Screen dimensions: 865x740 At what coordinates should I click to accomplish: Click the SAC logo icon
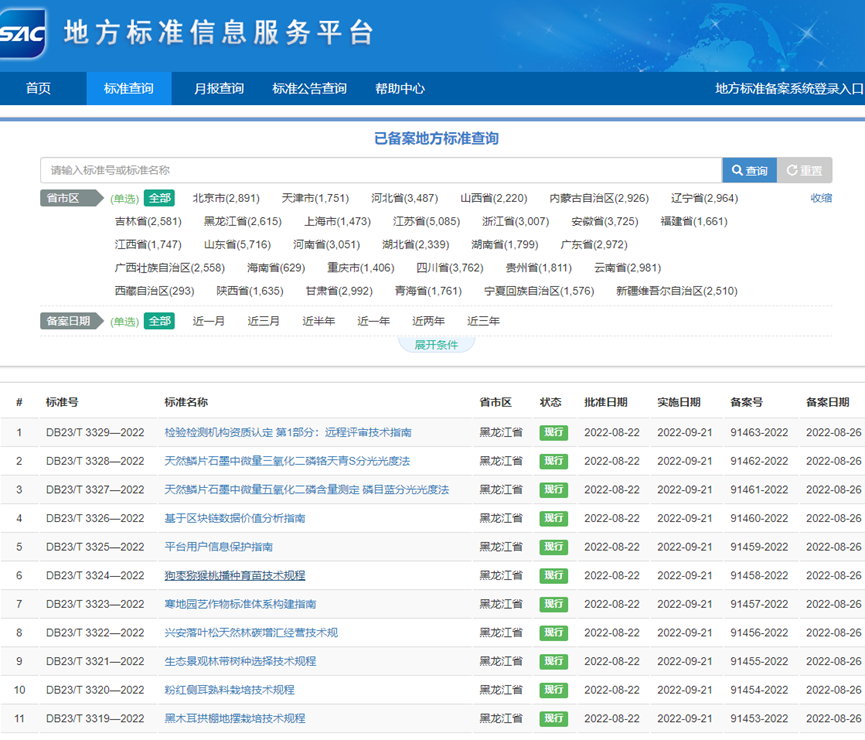(x=23, y=34)
